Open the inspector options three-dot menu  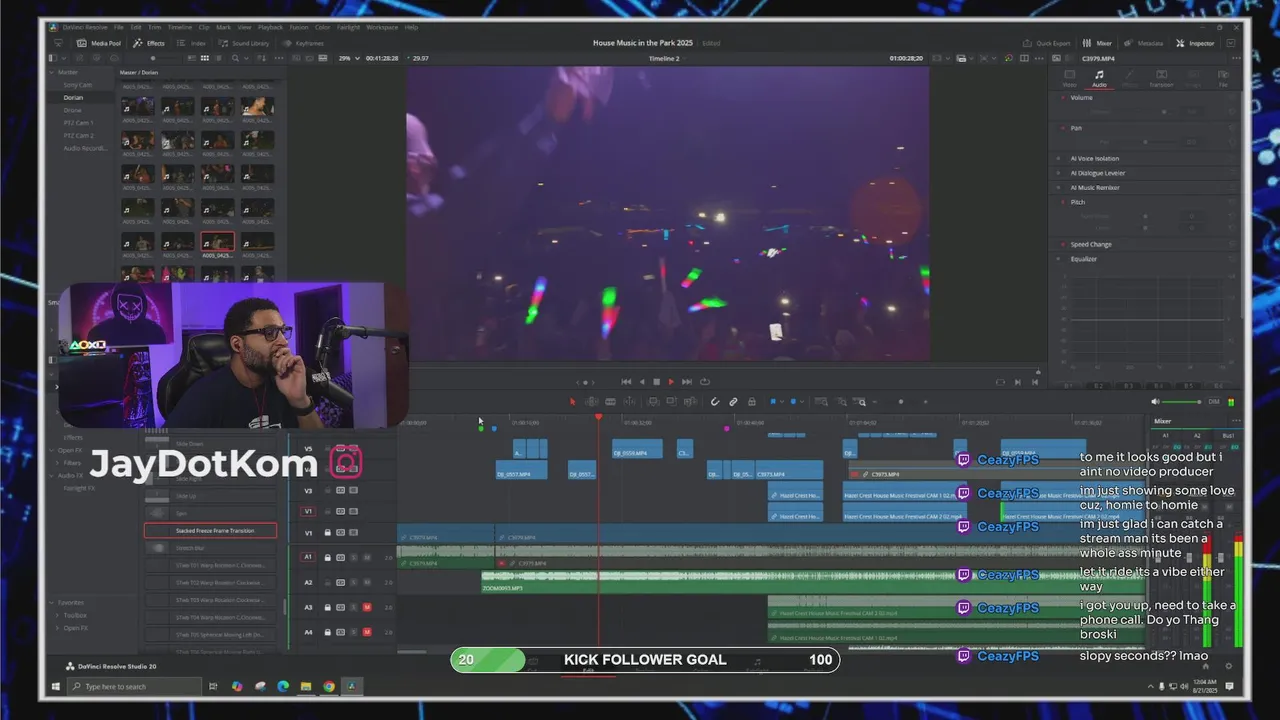pos(1234,58)
